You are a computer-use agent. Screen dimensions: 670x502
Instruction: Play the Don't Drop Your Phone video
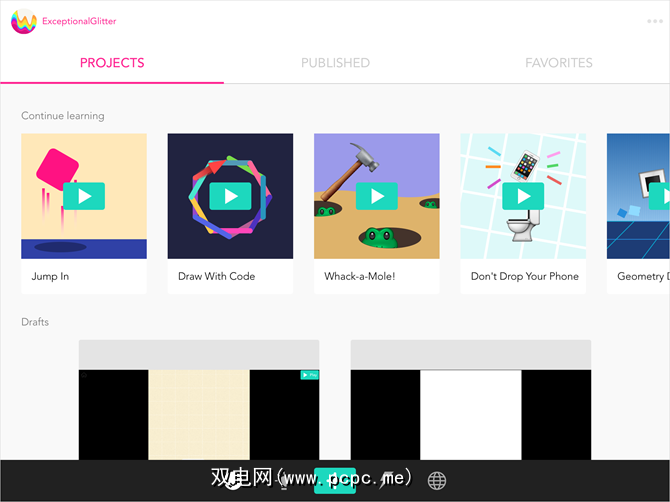click(523, 196)
